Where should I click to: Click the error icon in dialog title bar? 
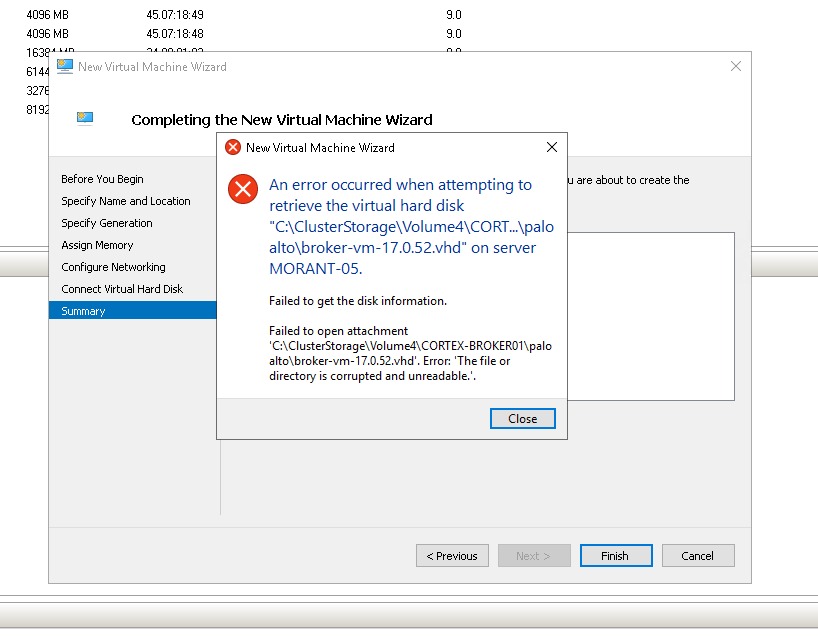tap(231, 146)
